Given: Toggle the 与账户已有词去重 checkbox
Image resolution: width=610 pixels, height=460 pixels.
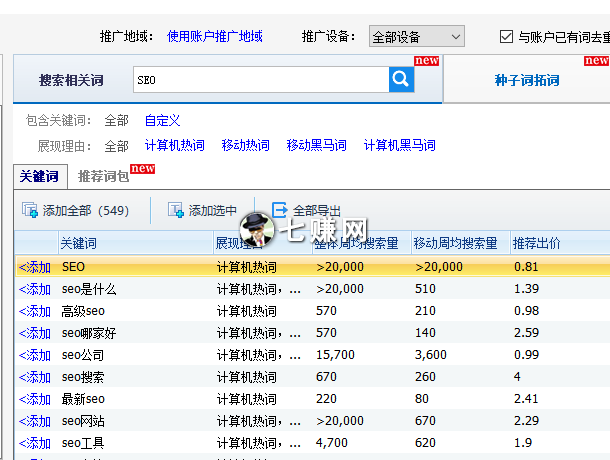Looking at the screenshot, I should (x=506, y=37).
